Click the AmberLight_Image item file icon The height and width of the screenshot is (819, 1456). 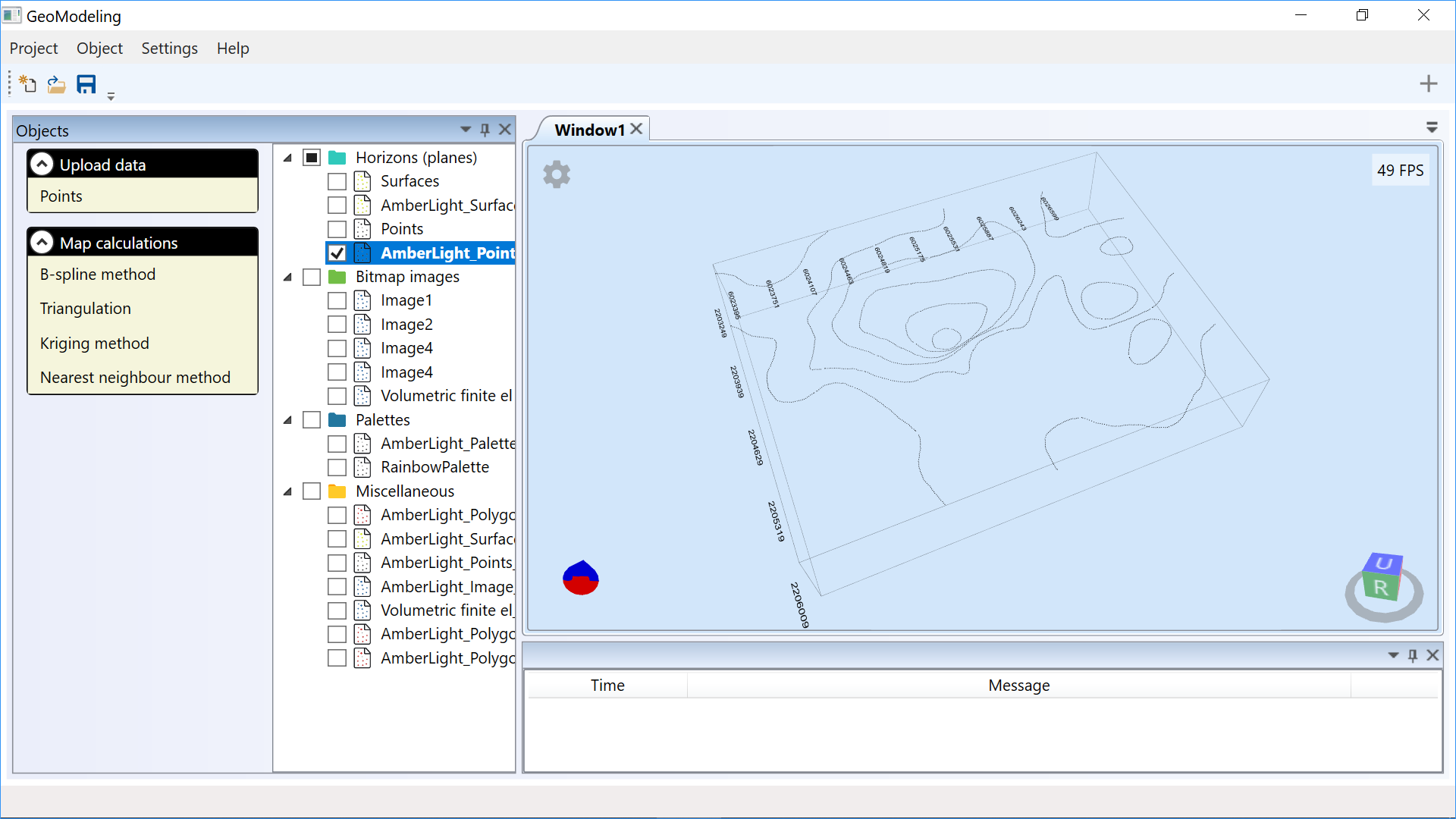[x=362, y=587]
